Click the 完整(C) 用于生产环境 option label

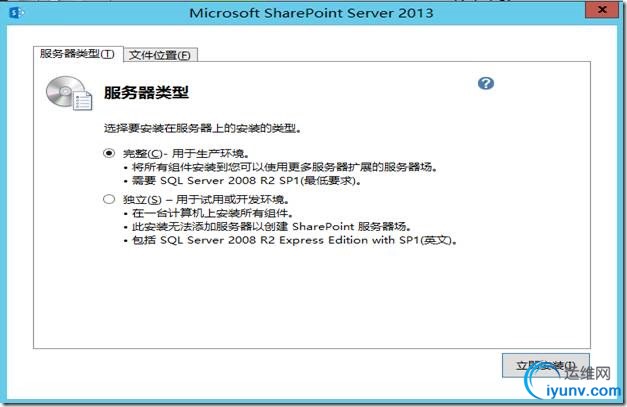click(186, 154)
